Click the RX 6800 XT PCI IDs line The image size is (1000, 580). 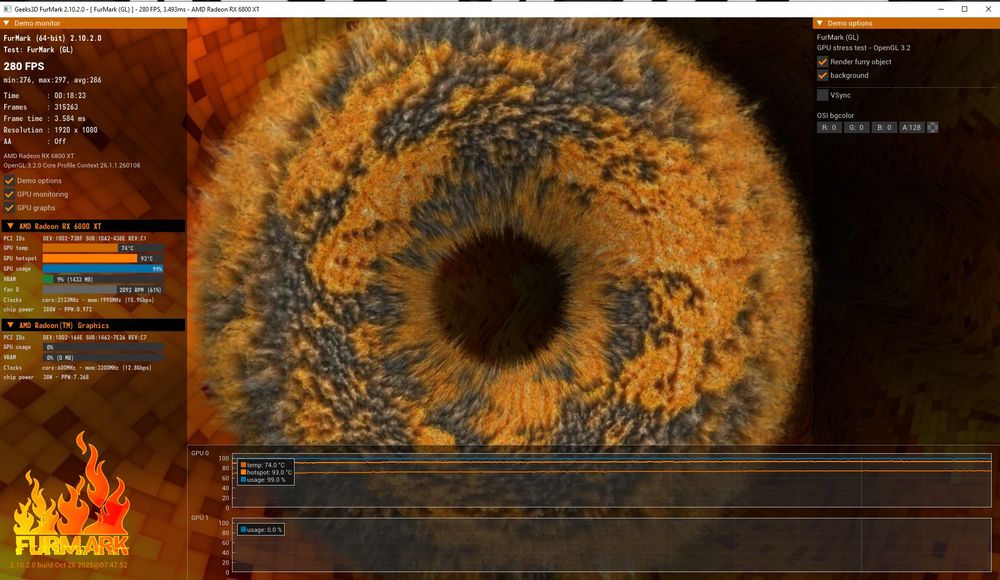click(75, 238)
